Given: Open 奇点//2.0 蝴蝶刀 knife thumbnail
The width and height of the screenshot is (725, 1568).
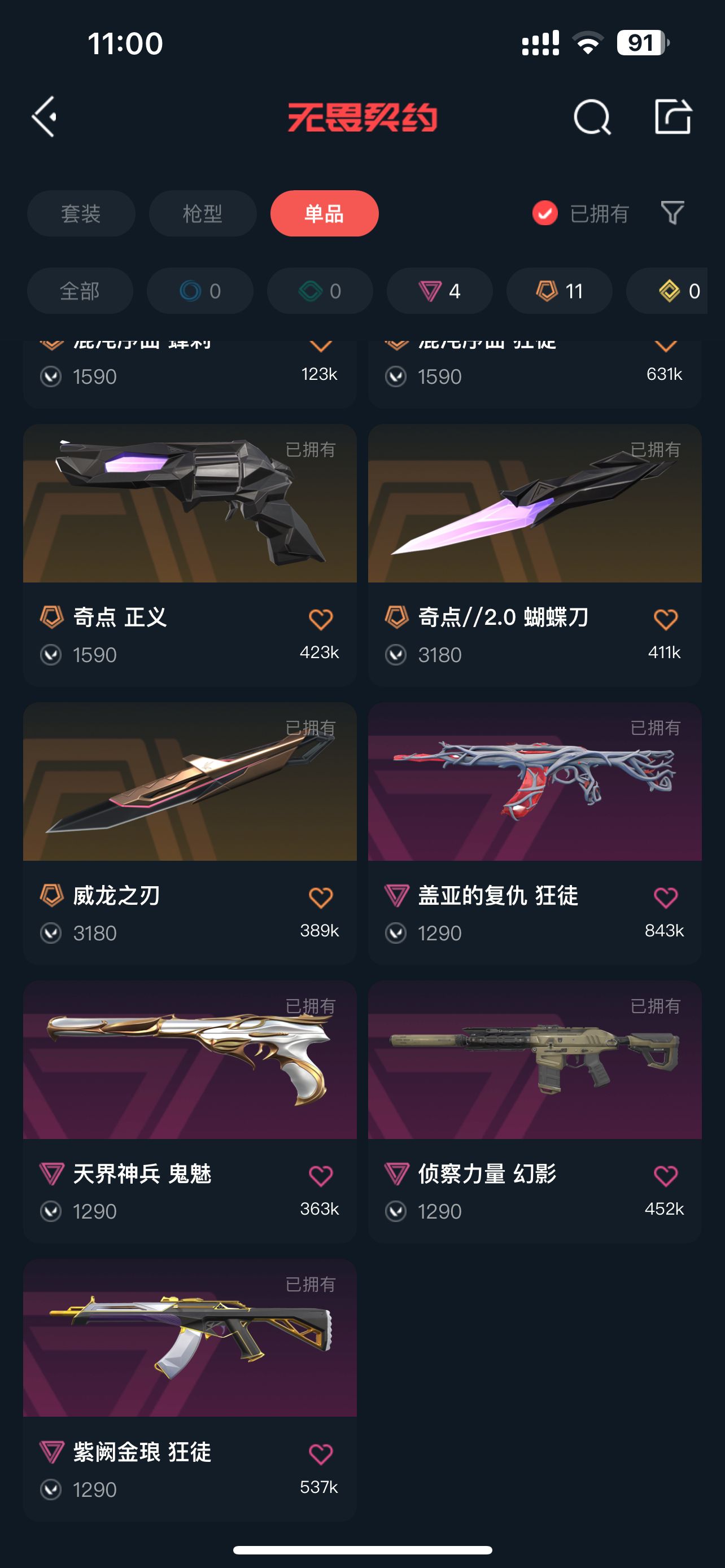Looking at the screenshot, I should [535, 503].
